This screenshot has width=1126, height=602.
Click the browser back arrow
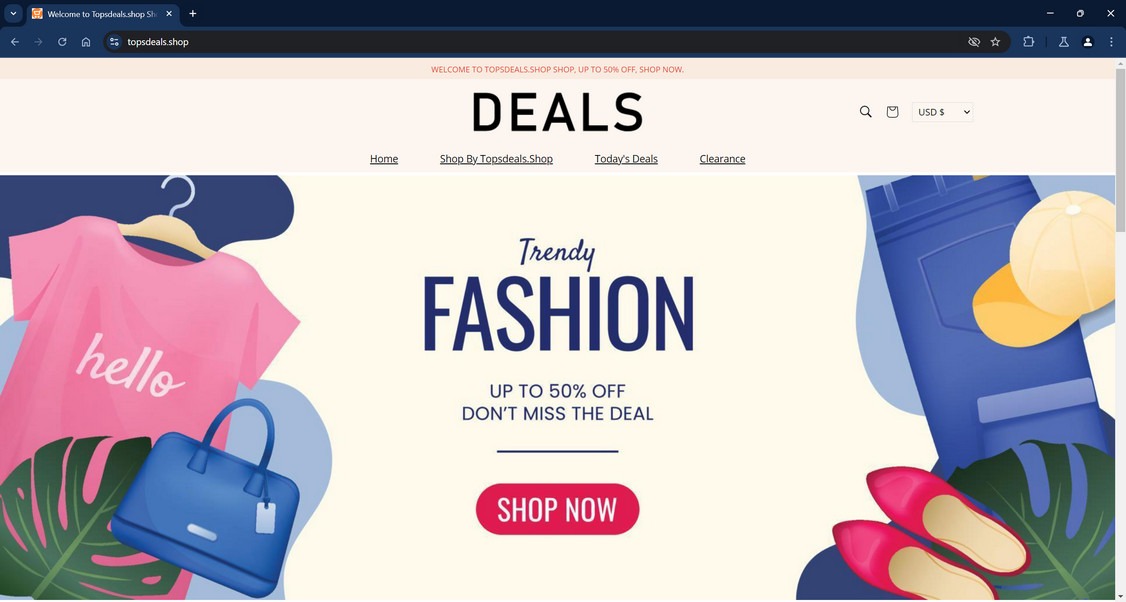(14, 42)
